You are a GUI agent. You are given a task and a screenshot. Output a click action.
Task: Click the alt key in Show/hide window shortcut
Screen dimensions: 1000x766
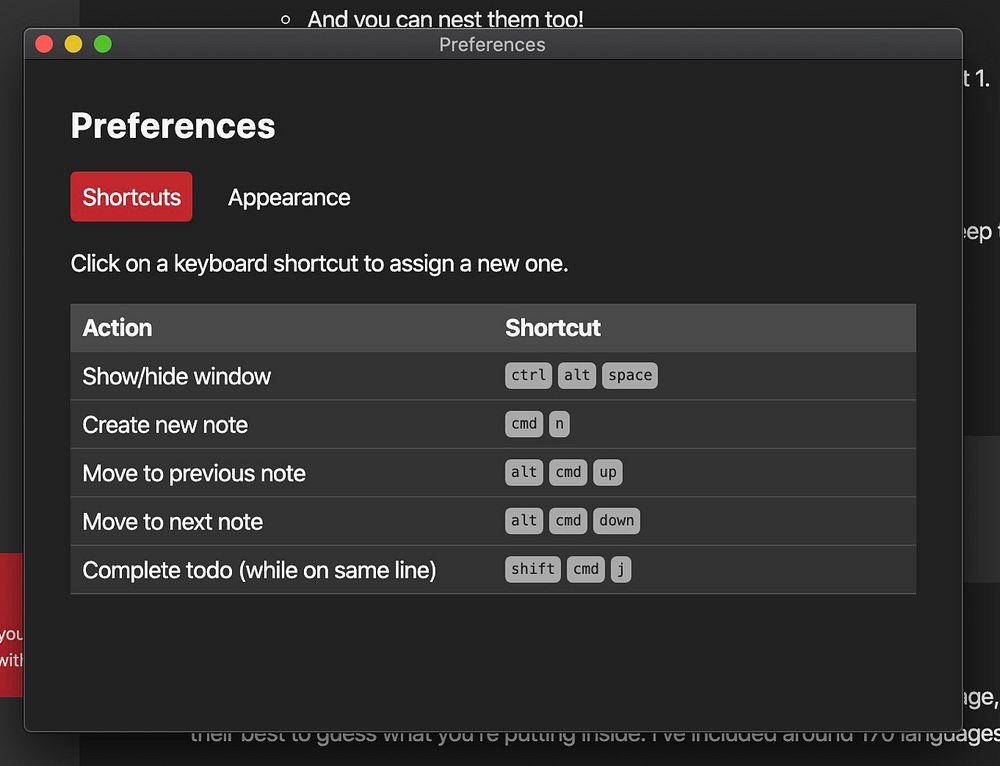tap(577, 376)
